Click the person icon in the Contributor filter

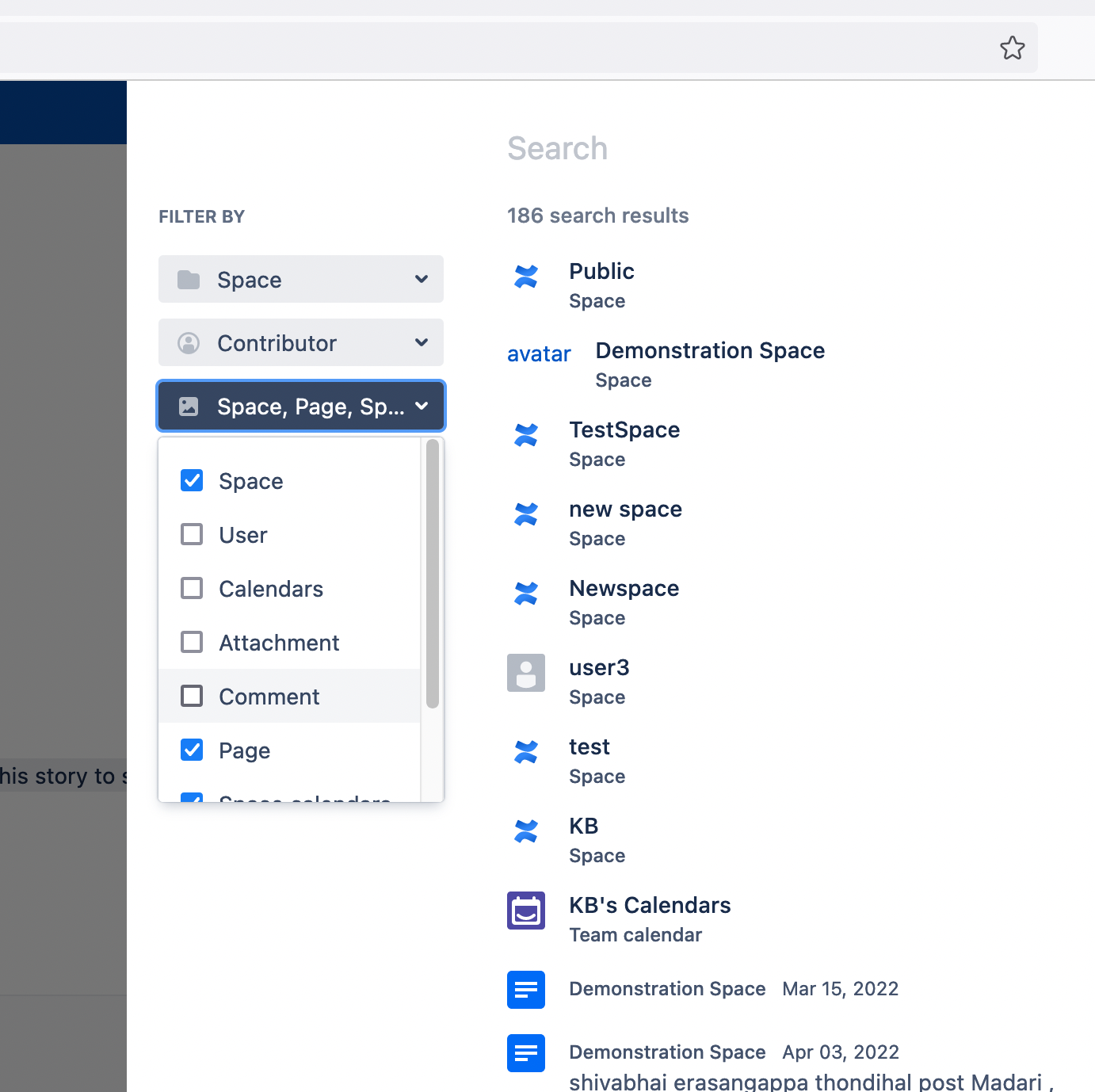pyautogui.click(x=189, y=342)
